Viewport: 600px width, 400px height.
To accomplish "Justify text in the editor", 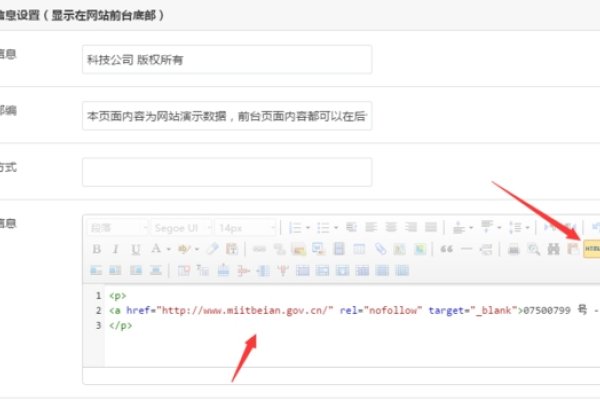I will pos(430,227).
